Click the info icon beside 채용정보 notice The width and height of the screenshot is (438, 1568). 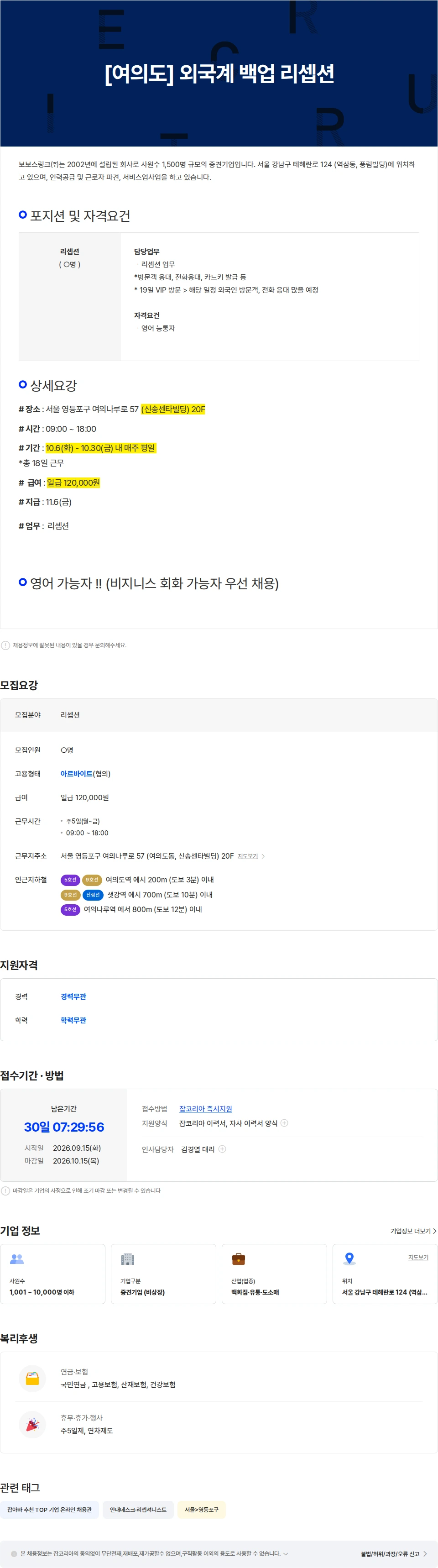click(5, 645)
